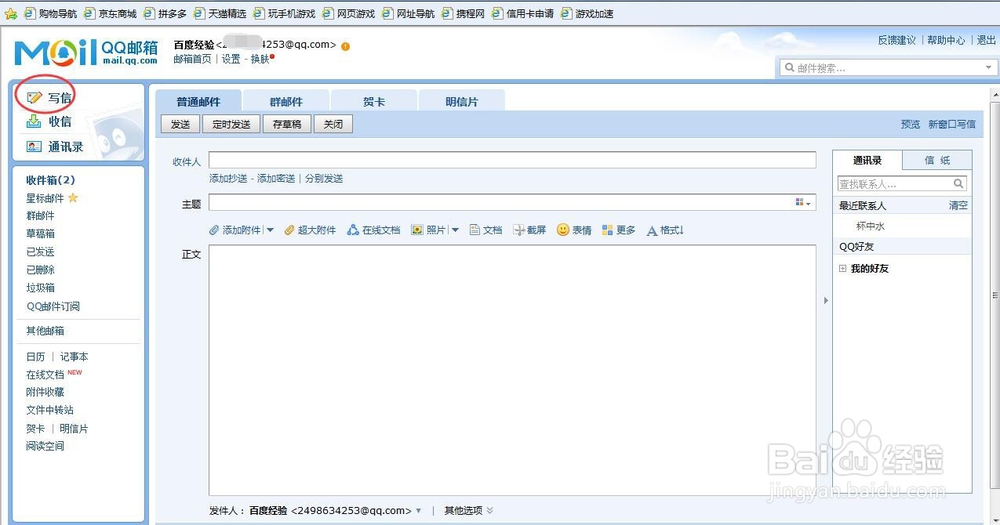
Task: Open 游戏加速 bookmark
Action: 587,13
